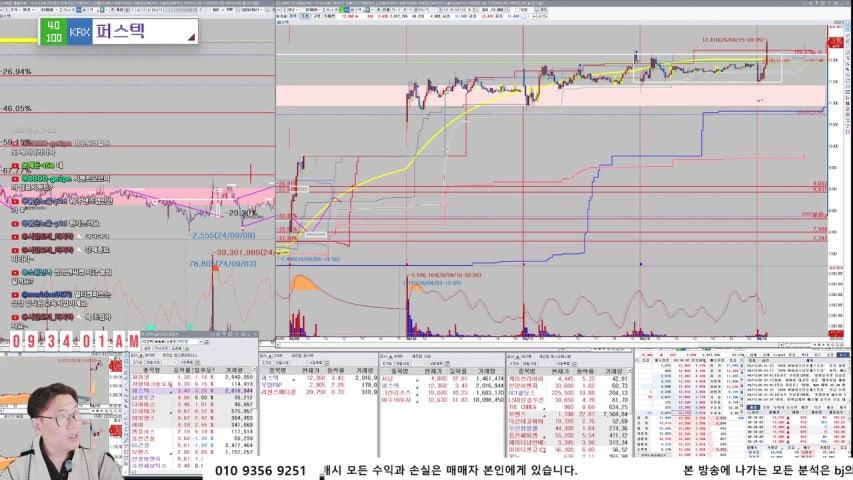This screenshot has width=853, height=480.
Task: Select the row with volume 18,098,450
Action: tap(442, 400)
